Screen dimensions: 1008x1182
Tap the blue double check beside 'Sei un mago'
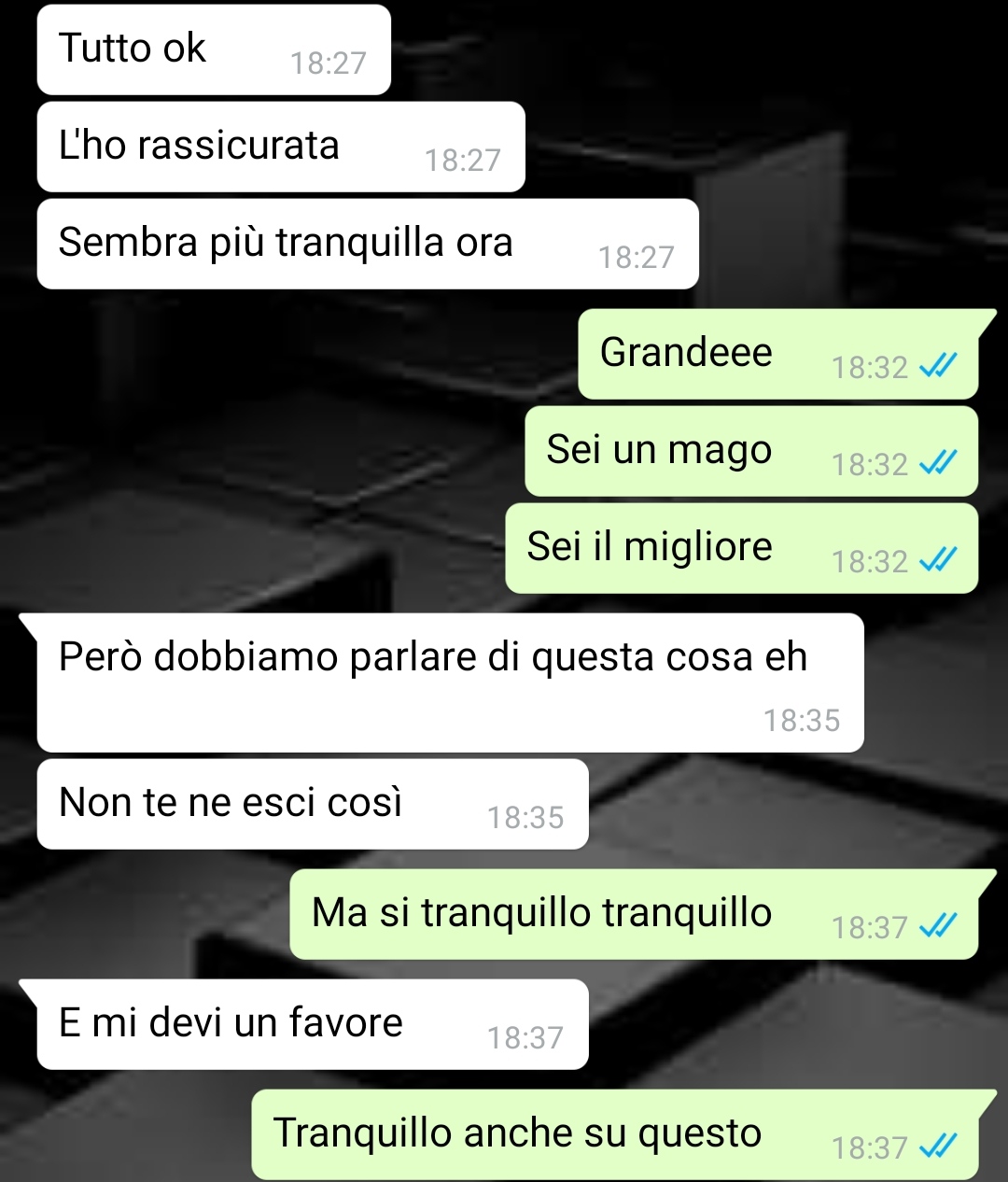pos(938,464)
